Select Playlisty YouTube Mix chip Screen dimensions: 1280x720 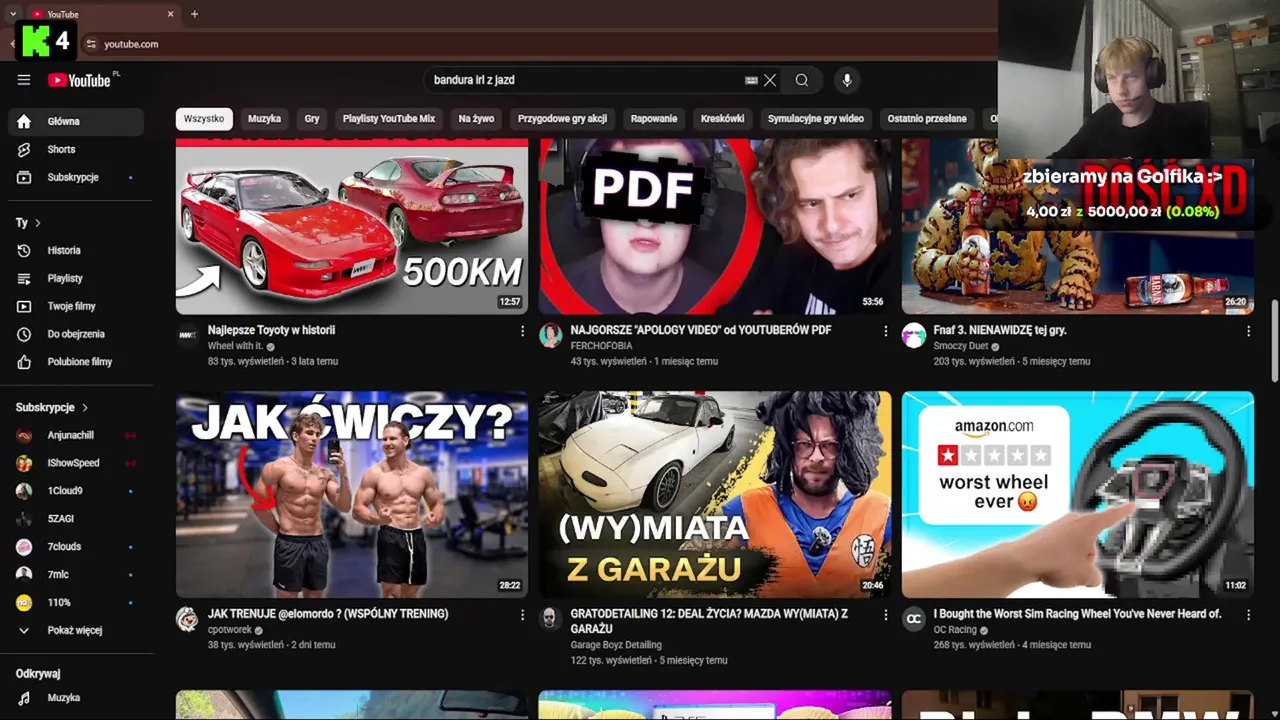click(389, 118)
